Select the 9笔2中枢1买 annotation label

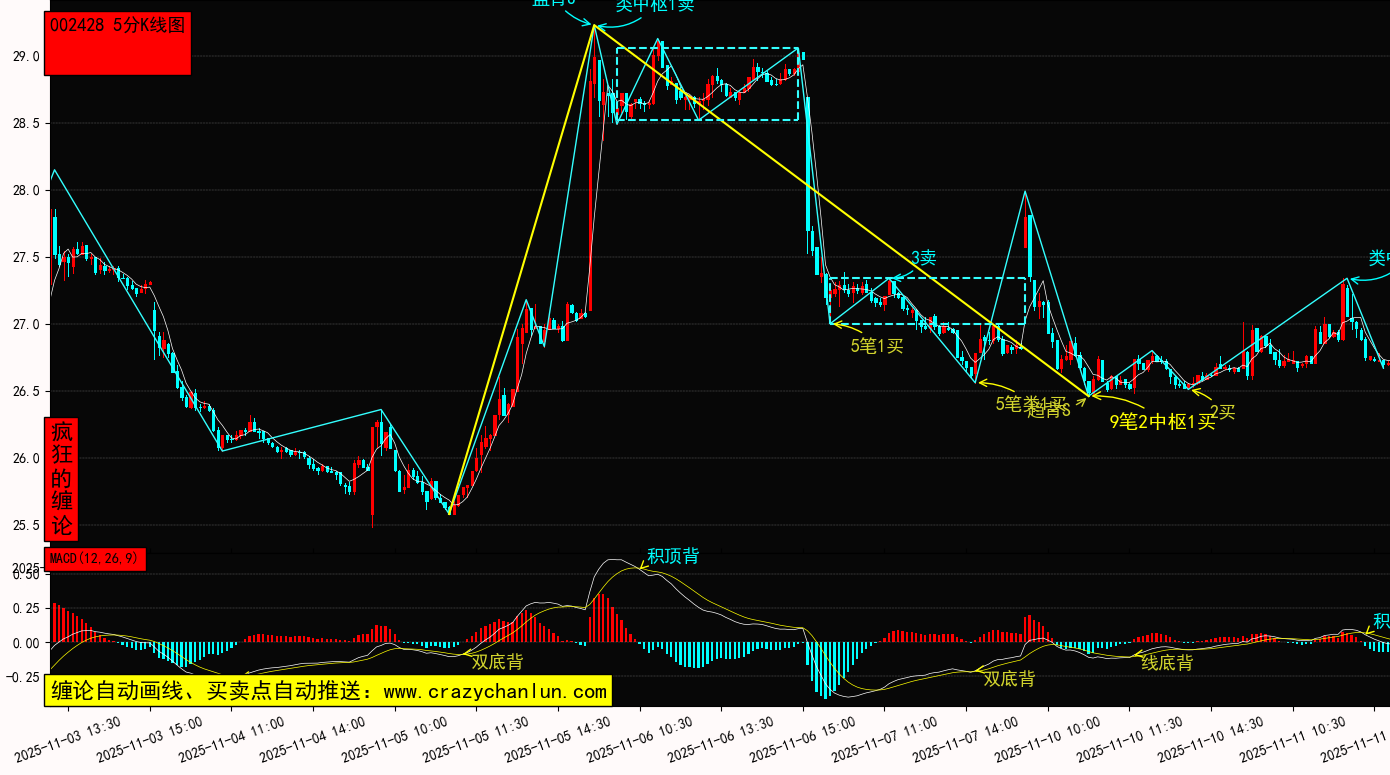pos(1162,421)
